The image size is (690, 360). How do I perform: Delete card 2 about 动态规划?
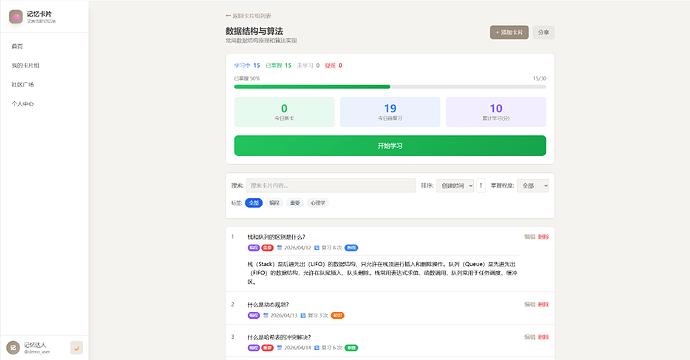pyautogui.click(x=543, y=305)
